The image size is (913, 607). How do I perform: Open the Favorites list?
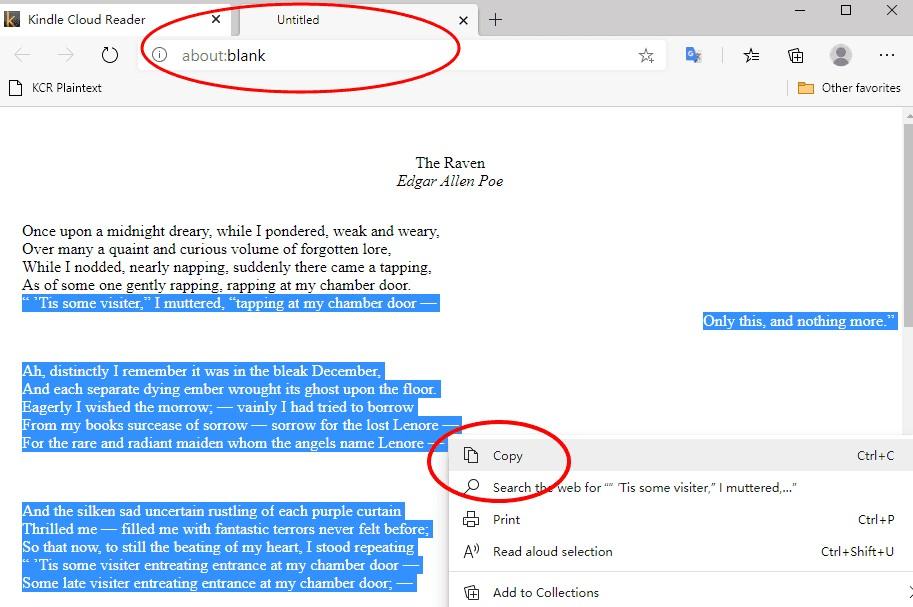coord(751,56)
